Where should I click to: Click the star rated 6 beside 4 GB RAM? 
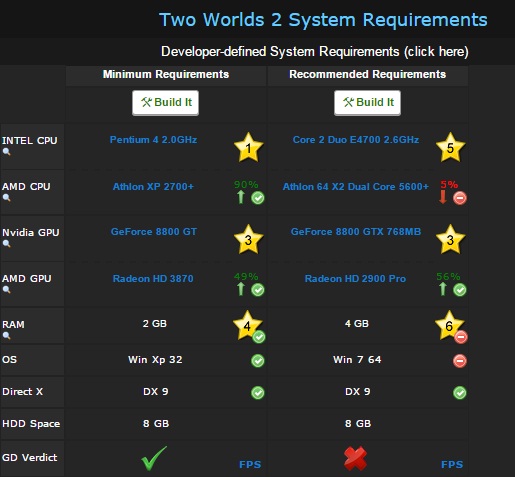(449, 326)
